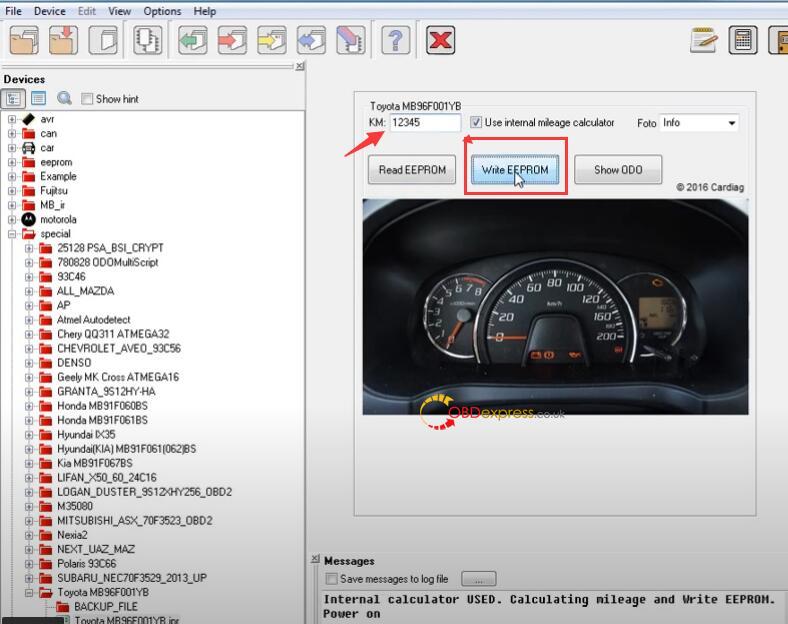Image resolution: width=788 pixels, height=624 pixels.
Task: Expand the car tree node
Action: pos(12,148)
